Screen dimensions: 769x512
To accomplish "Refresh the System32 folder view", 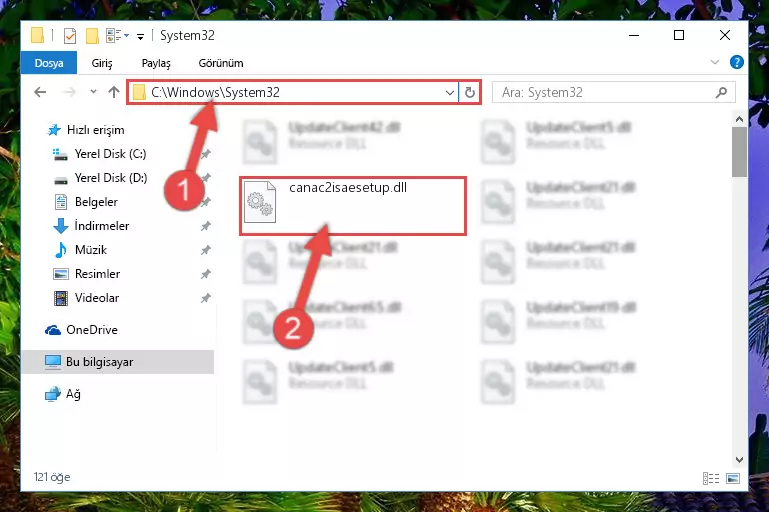I will pos(470,92).
